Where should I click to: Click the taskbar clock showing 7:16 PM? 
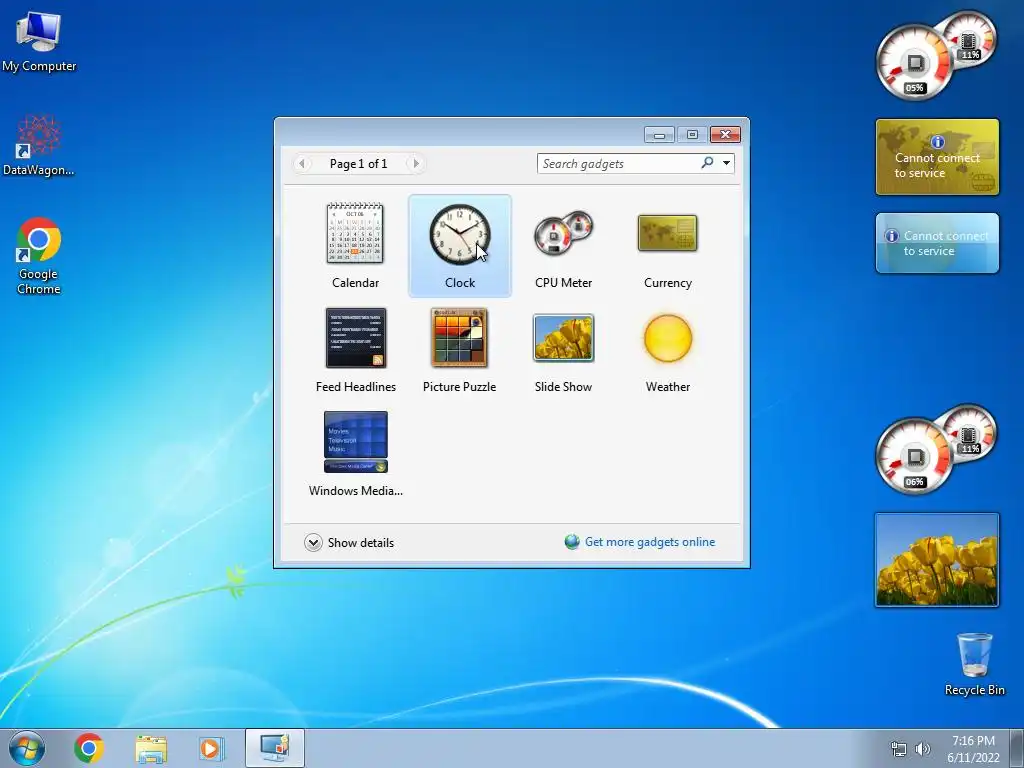tap(973, 749)
